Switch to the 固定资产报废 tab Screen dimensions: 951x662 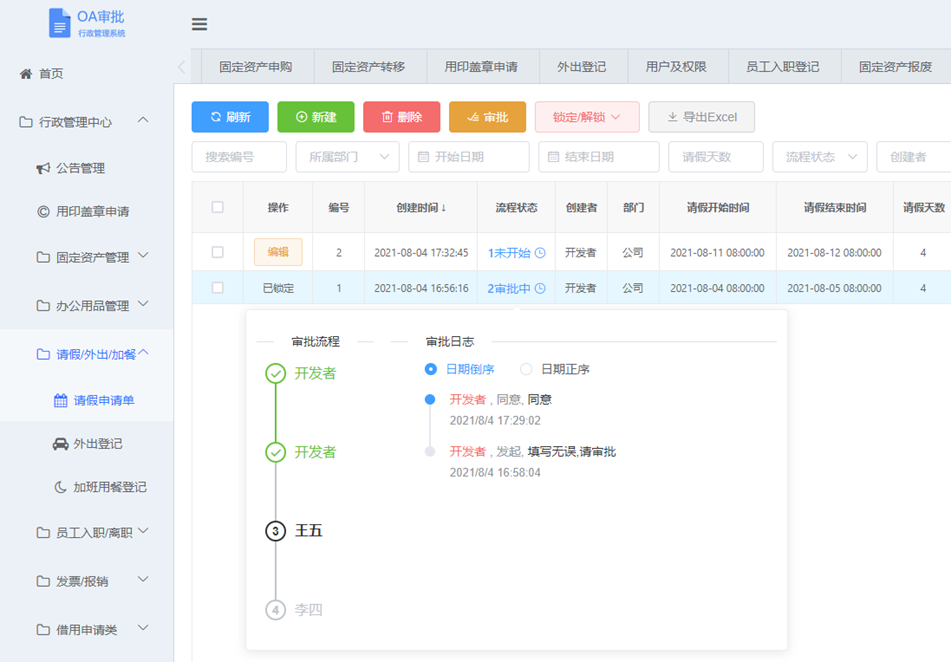pyautogui.click(x=896, y=67)
